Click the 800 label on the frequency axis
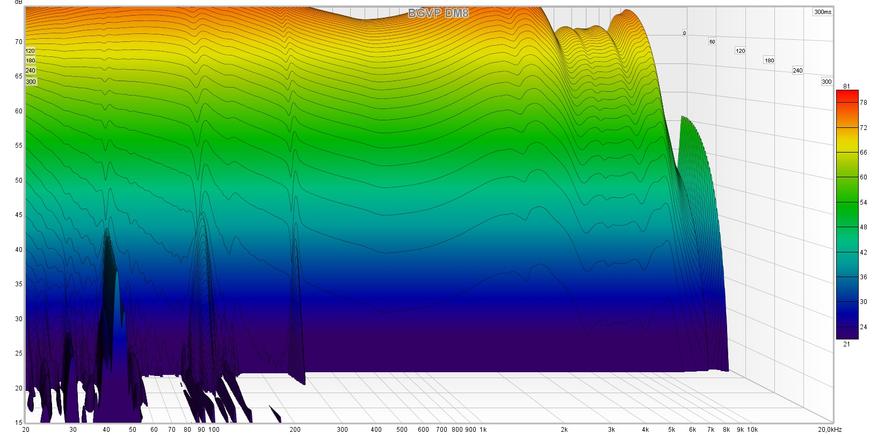The height and width of the screenshot is (435, 877). click(x=458, y=430)
